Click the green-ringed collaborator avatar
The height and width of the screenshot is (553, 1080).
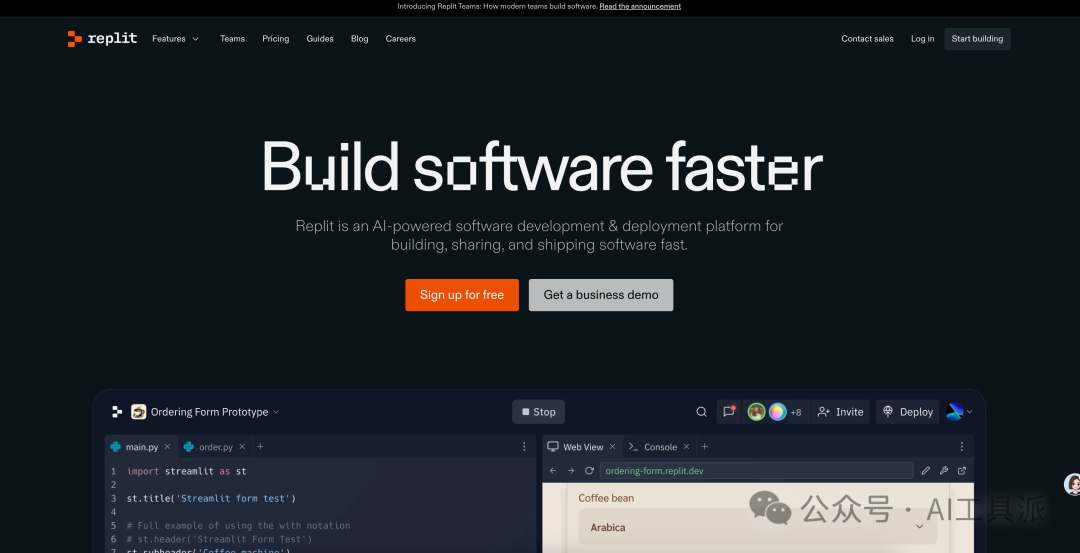(756, 412)
